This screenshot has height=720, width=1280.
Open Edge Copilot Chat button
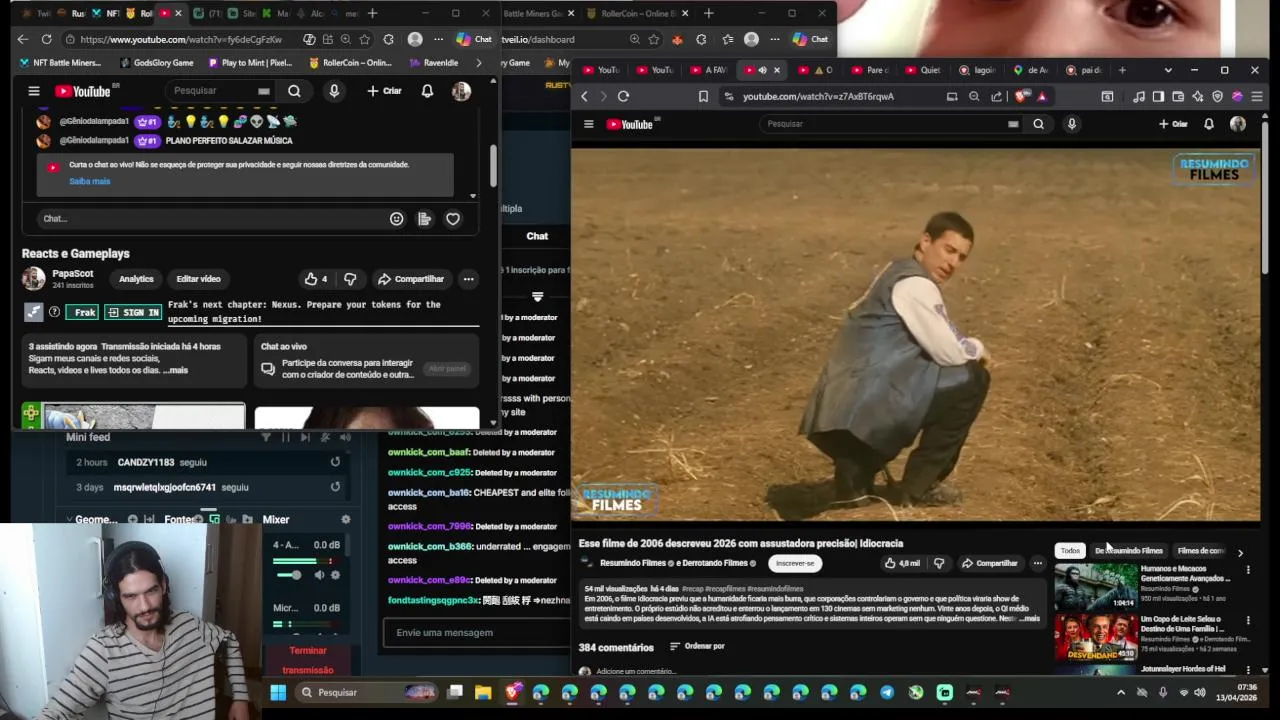[x=474, y=39]
